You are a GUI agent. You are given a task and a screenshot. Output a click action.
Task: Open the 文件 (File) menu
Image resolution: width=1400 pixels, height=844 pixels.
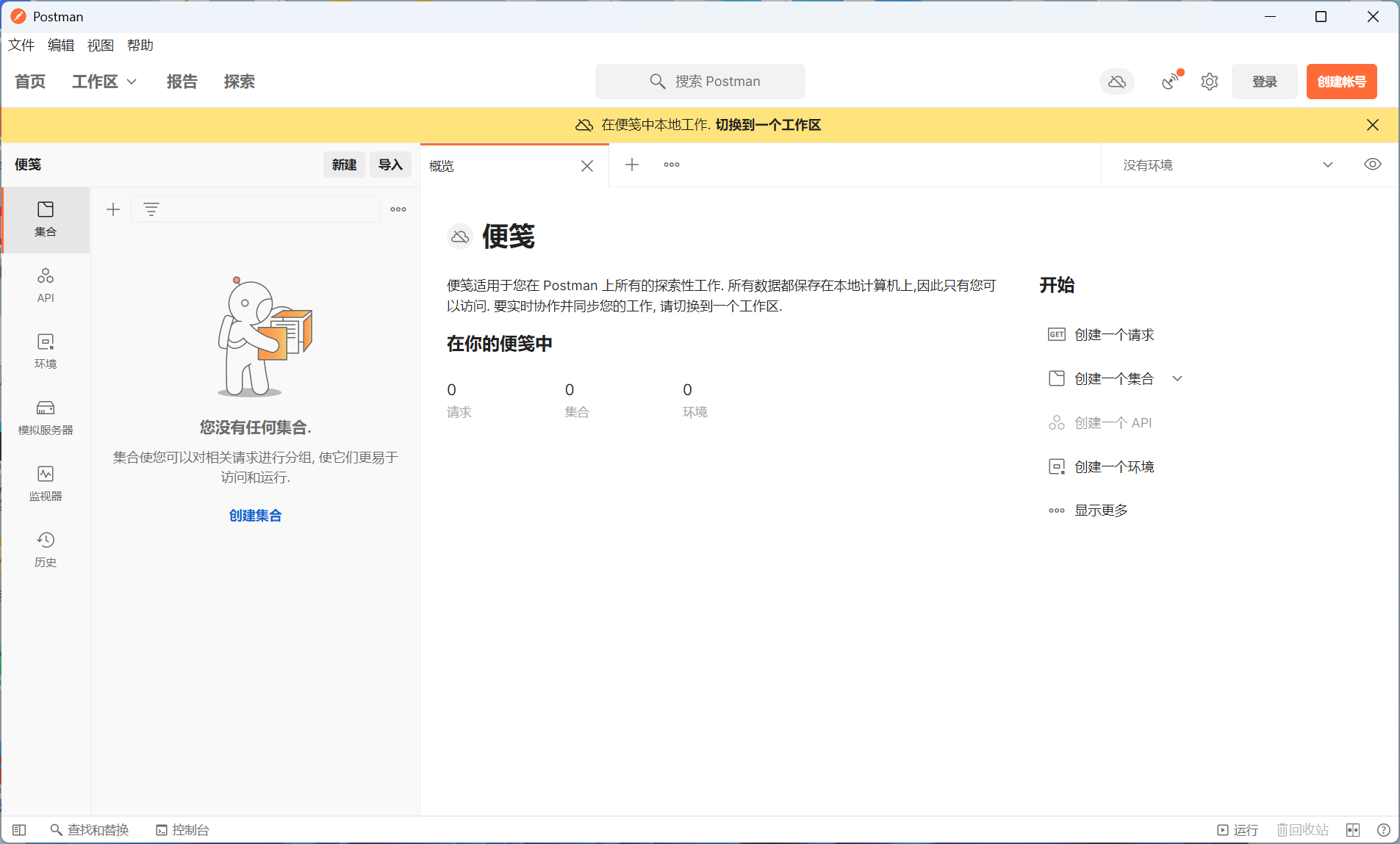(21, 46)
